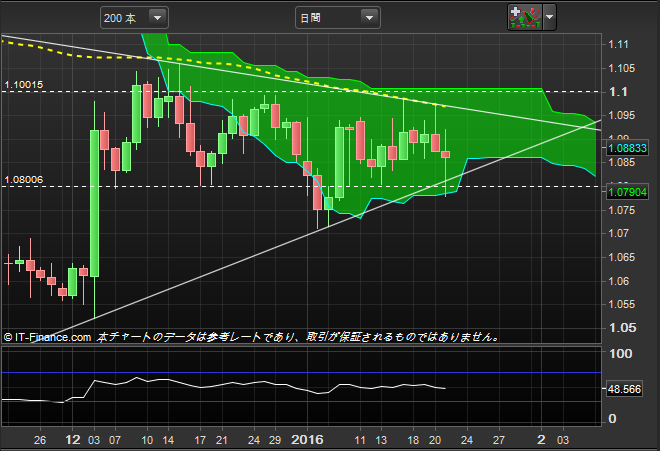The image size is (660, 451).
Task: Expand the indicator menu arrow
Action: pyautogui.click(x=549, y=17)
